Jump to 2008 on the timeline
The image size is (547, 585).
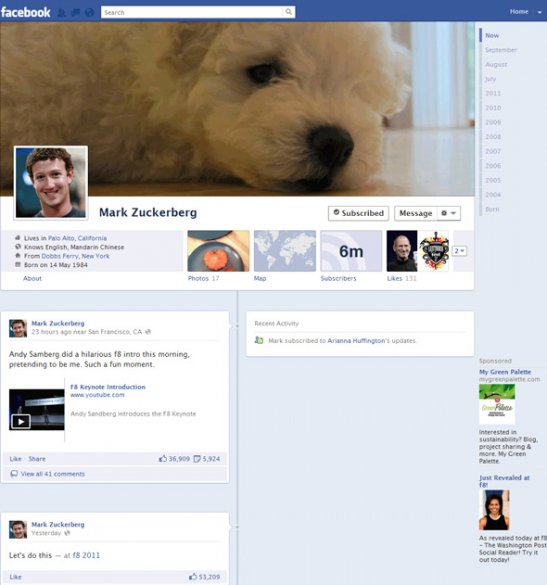[493, 137]
